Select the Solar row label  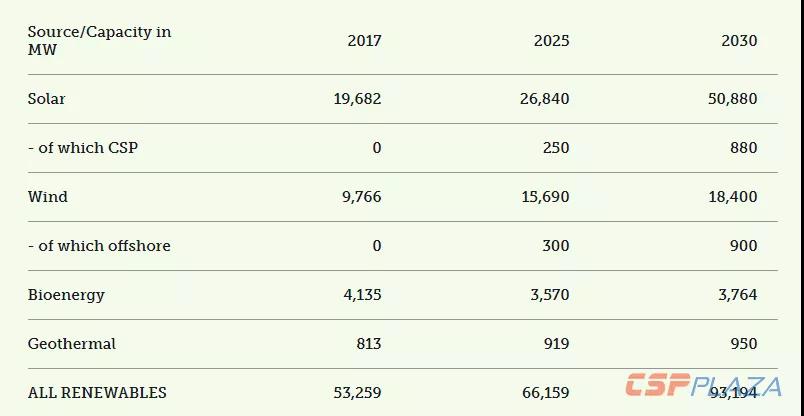point(47,98)
